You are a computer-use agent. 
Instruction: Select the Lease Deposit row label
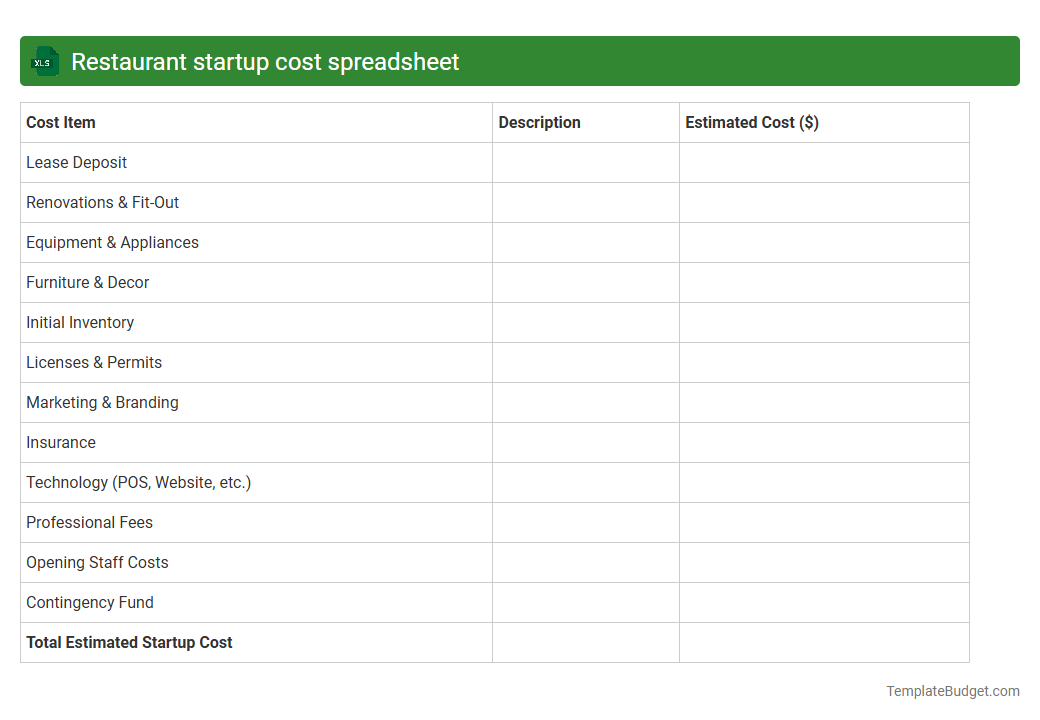click(76, 162)
